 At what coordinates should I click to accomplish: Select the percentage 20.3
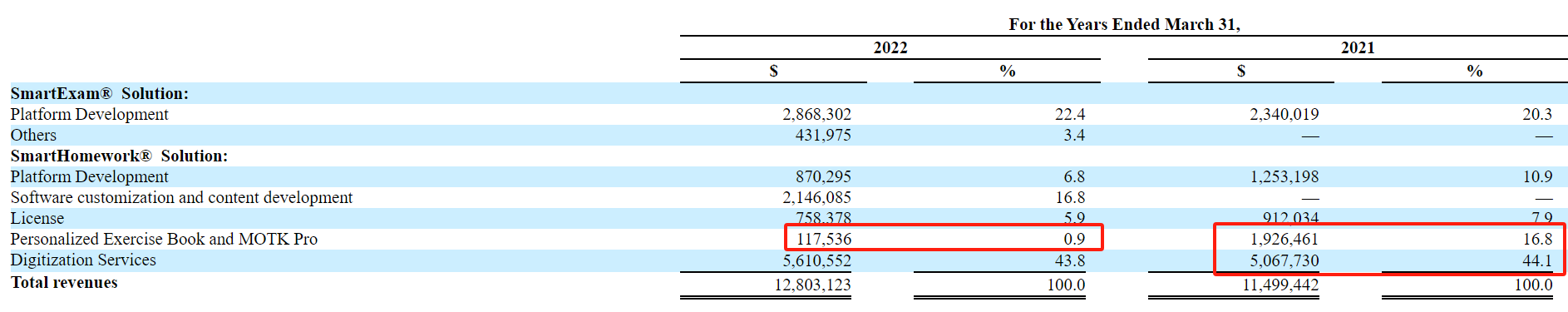[x=1537, y=114]
